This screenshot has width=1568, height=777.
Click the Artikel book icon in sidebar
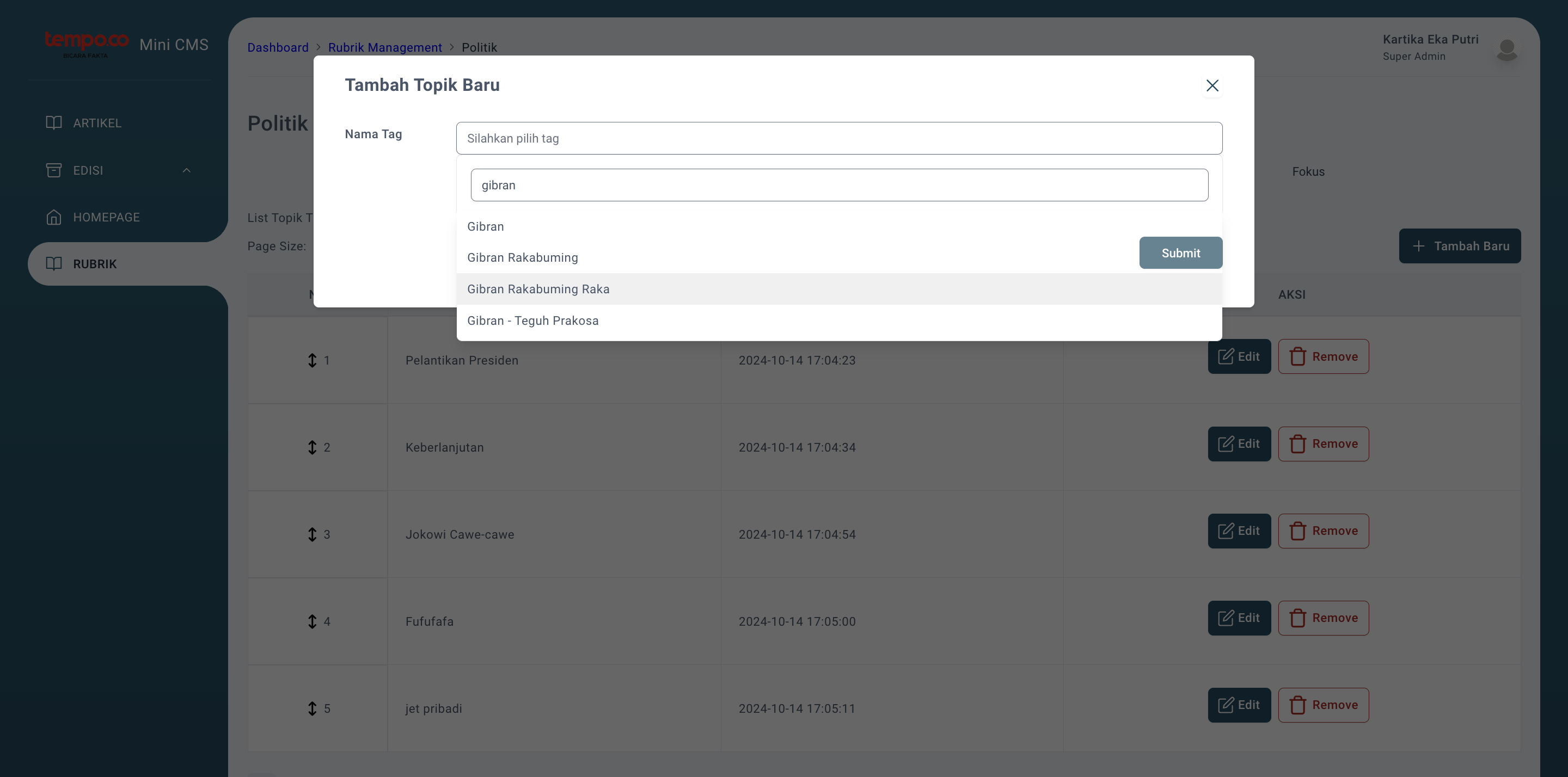click(x=53, y=123)
